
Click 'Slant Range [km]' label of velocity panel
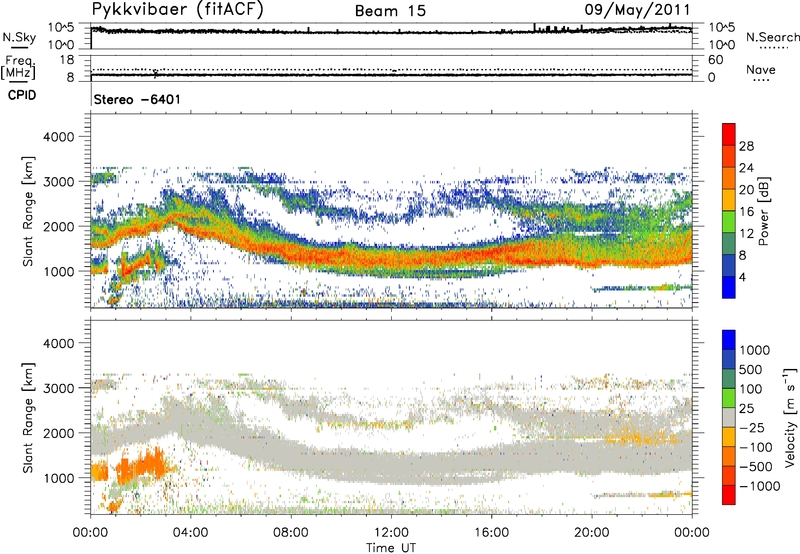click(x=28, y=418)
